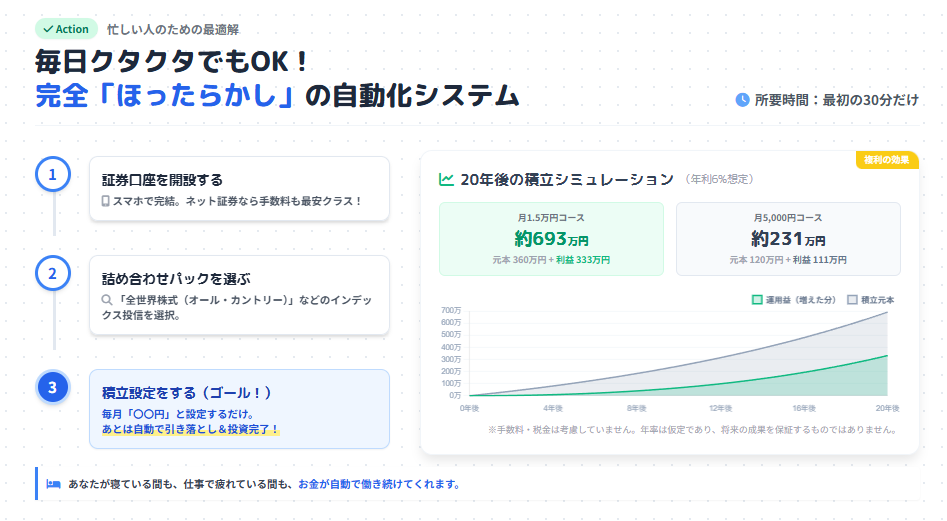Click the checkmark icon in Action badge
Screen dimensions: 947x521
47,29
